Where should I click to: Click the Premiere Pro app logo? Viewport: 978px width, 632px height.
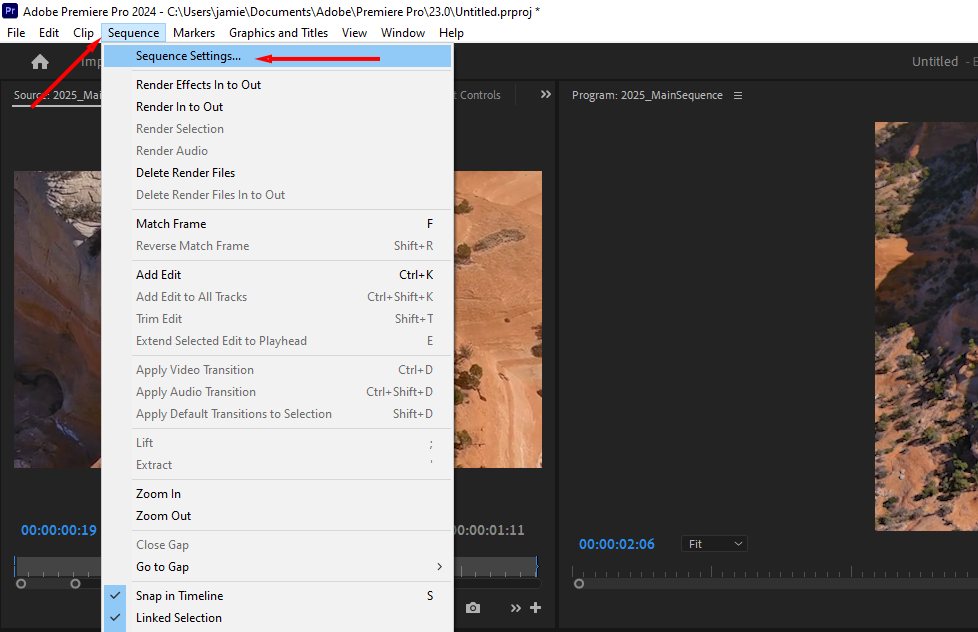(x=10, y=11)
